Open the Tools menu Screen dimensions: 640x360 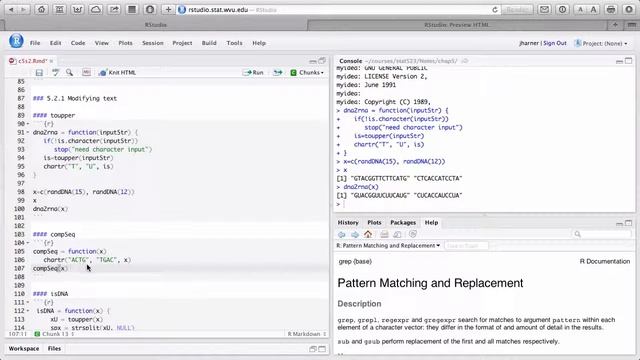coord(234,43)
